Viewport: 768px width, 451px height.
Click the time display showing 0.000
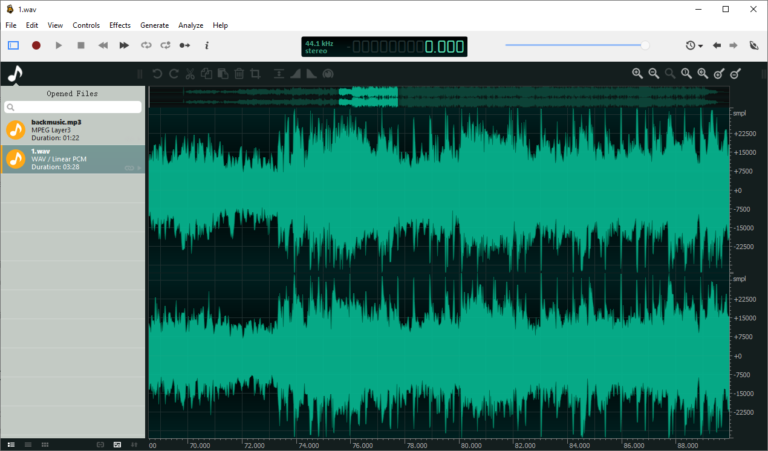444,47
